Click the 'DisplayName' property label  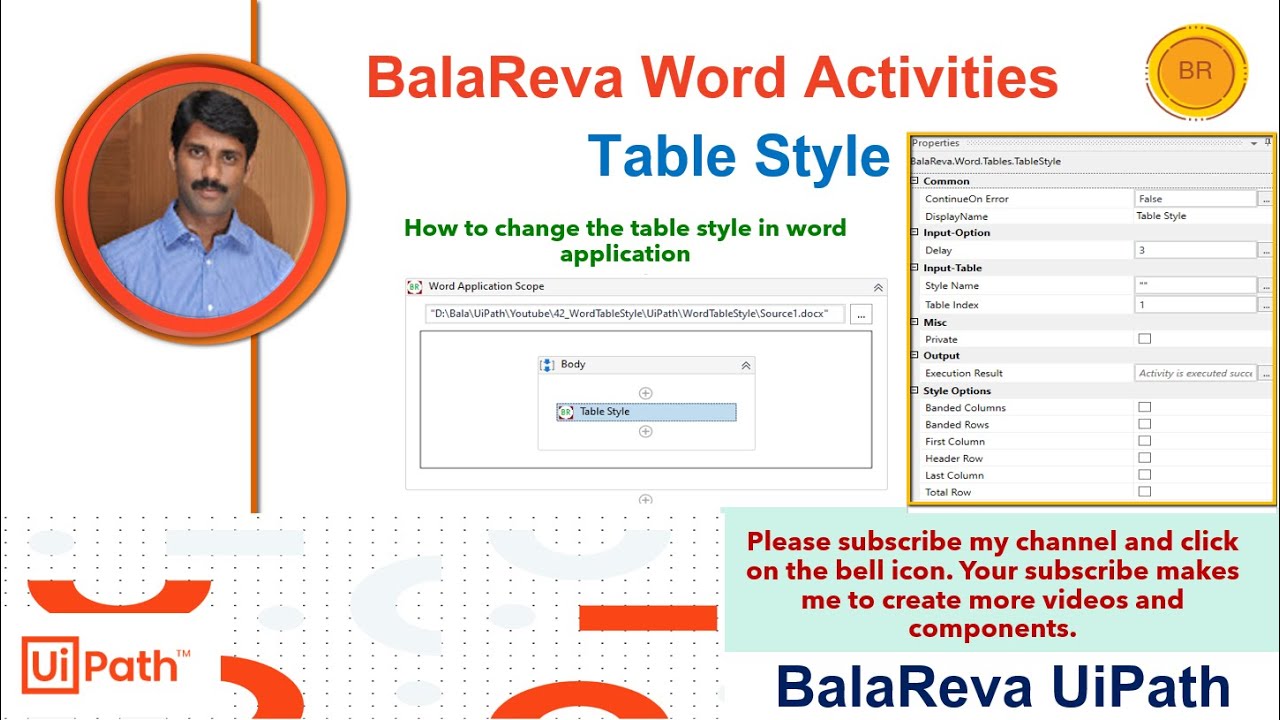click(x=957, y=216)
